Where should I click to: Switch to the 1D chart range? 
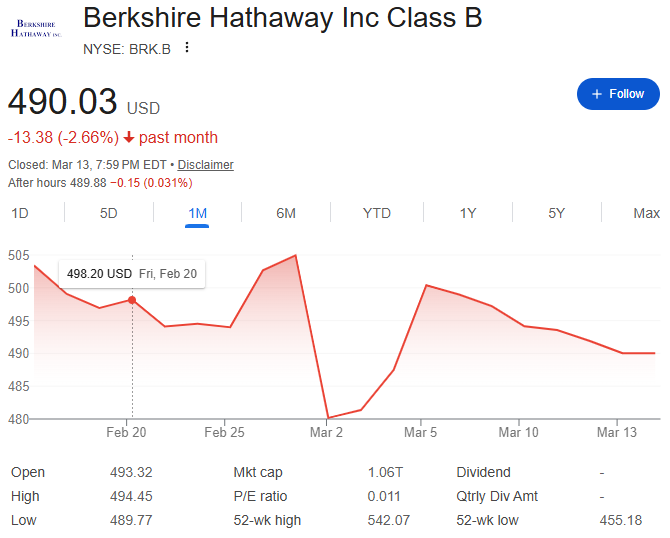19,213
